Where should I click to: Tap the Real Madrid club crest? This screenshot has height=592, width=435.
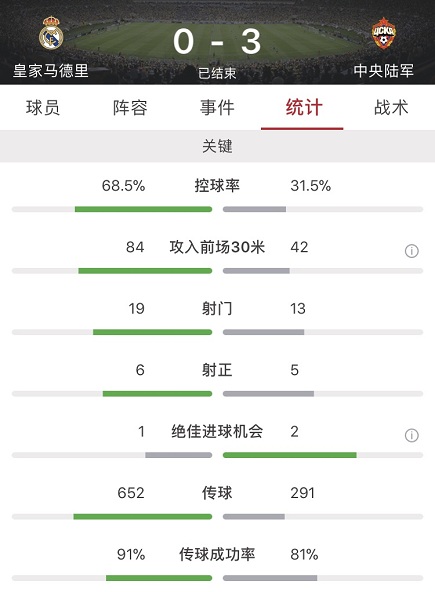click(x=51, y=32)
